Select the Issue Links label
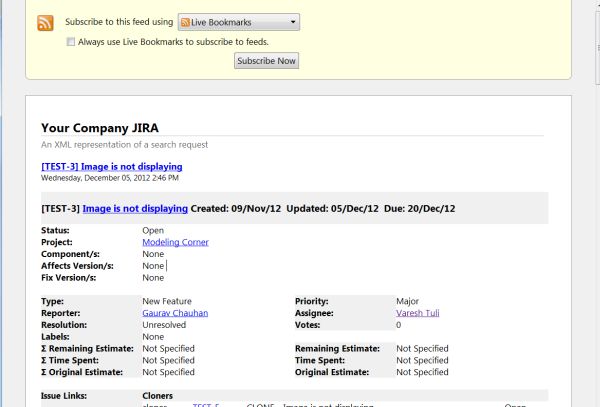600x407 pixels. [64, 396]
